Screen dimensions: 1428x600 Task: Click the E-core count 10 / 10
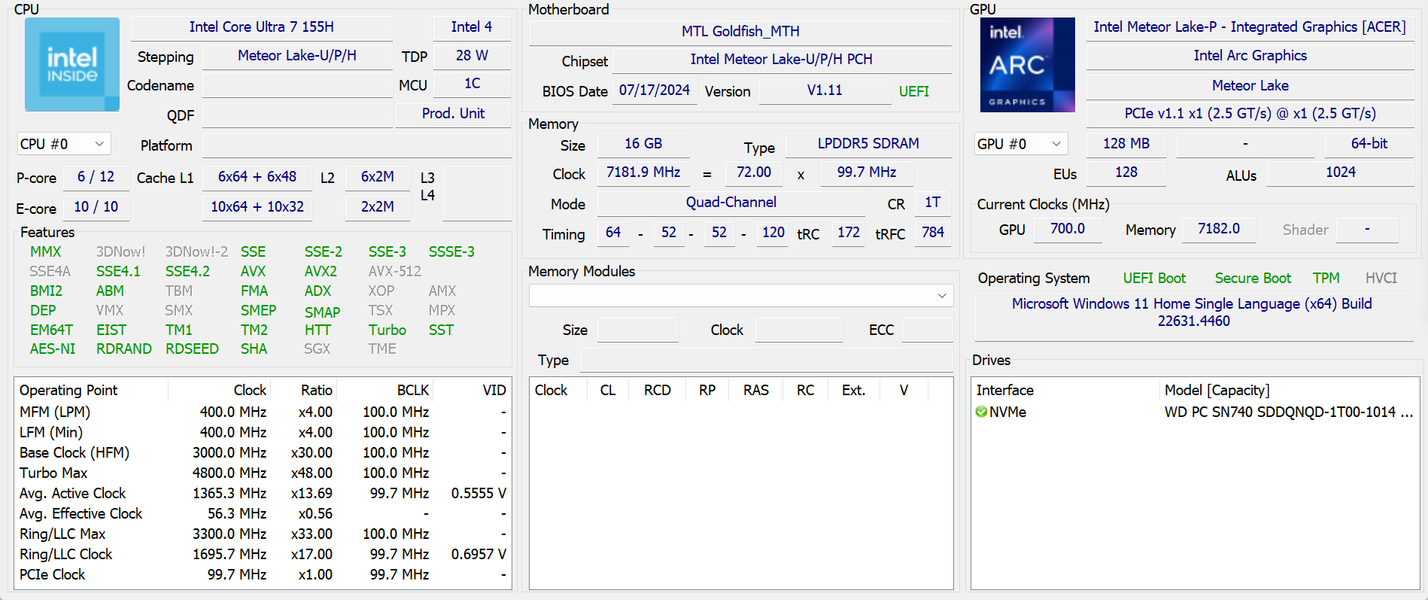96,207
